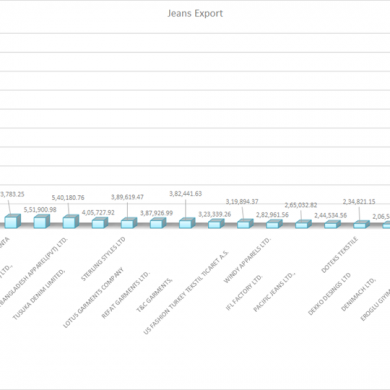Click the bar labeled 5,51,900.98

click(x=42, y=221)
